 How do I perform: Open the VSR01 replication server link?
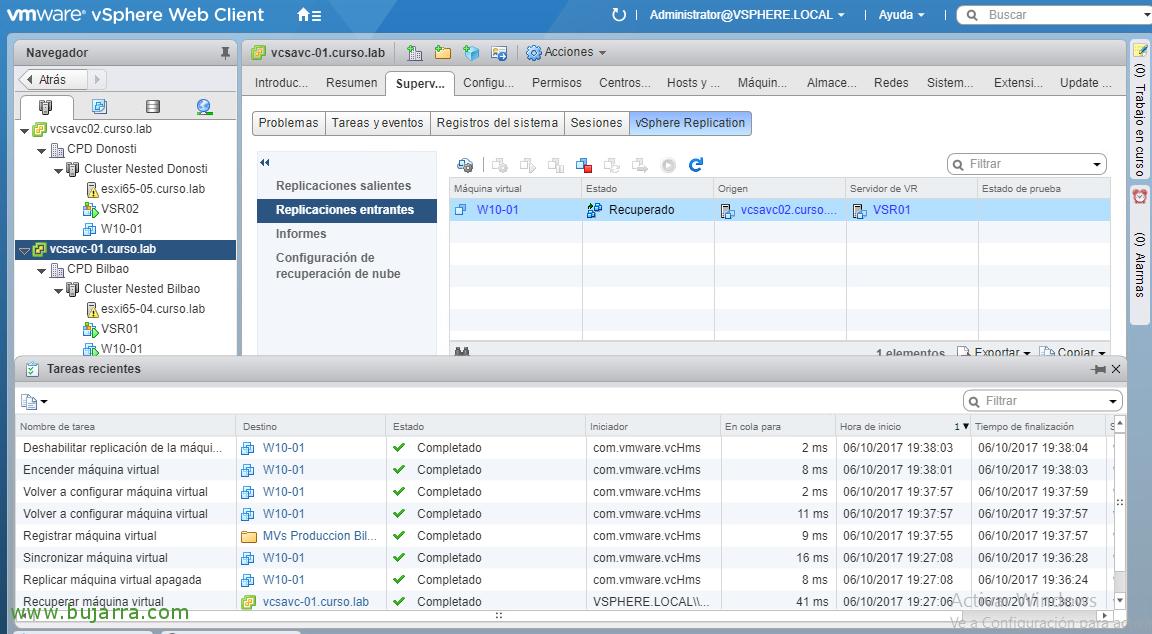point(892,210)
